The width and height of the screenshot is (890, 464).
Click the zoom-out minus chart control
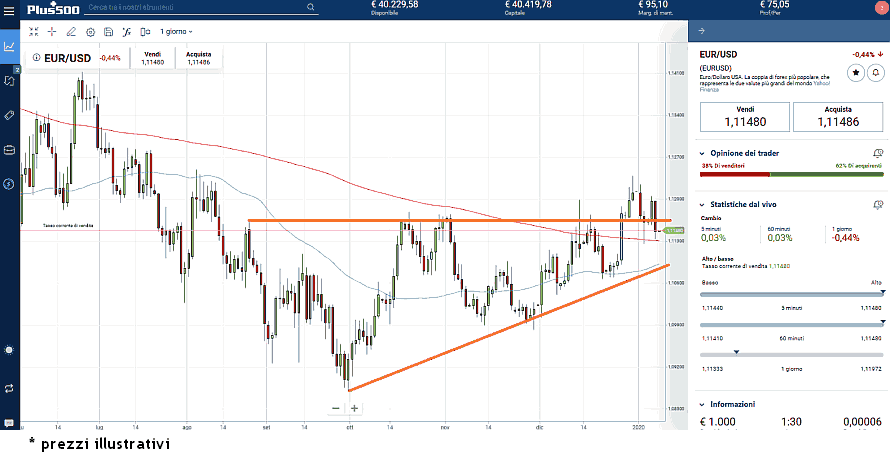[336, 408]
